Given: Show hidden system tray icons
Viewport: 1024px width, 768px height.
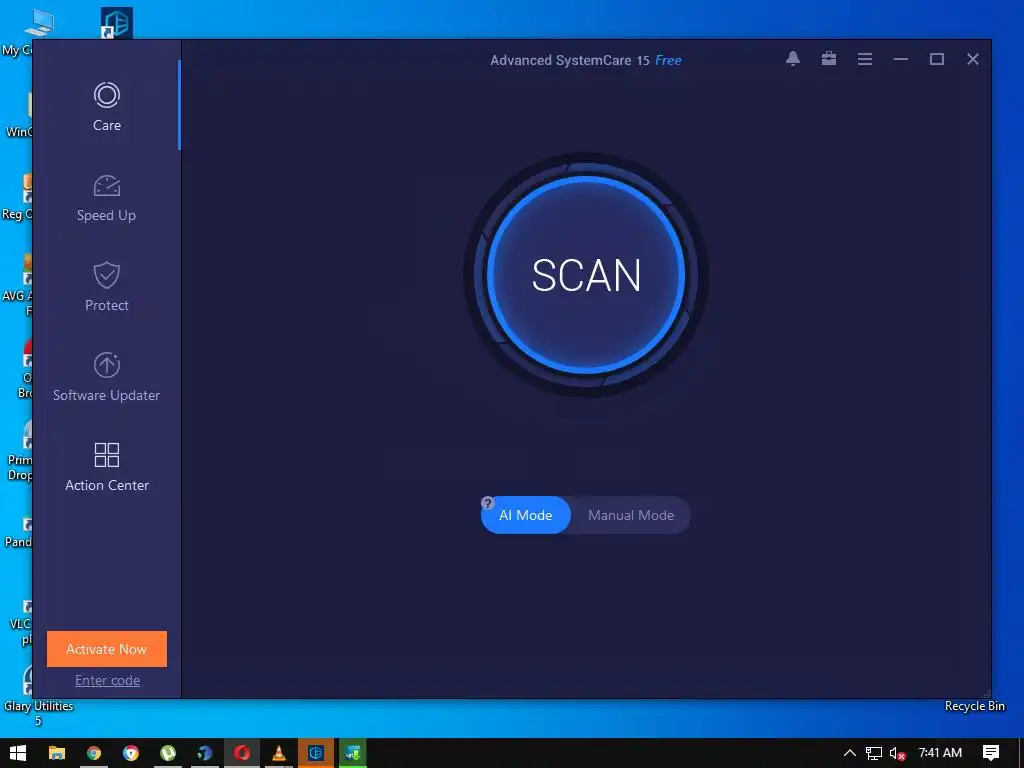Looking at the screenshot, I should 850,753.
